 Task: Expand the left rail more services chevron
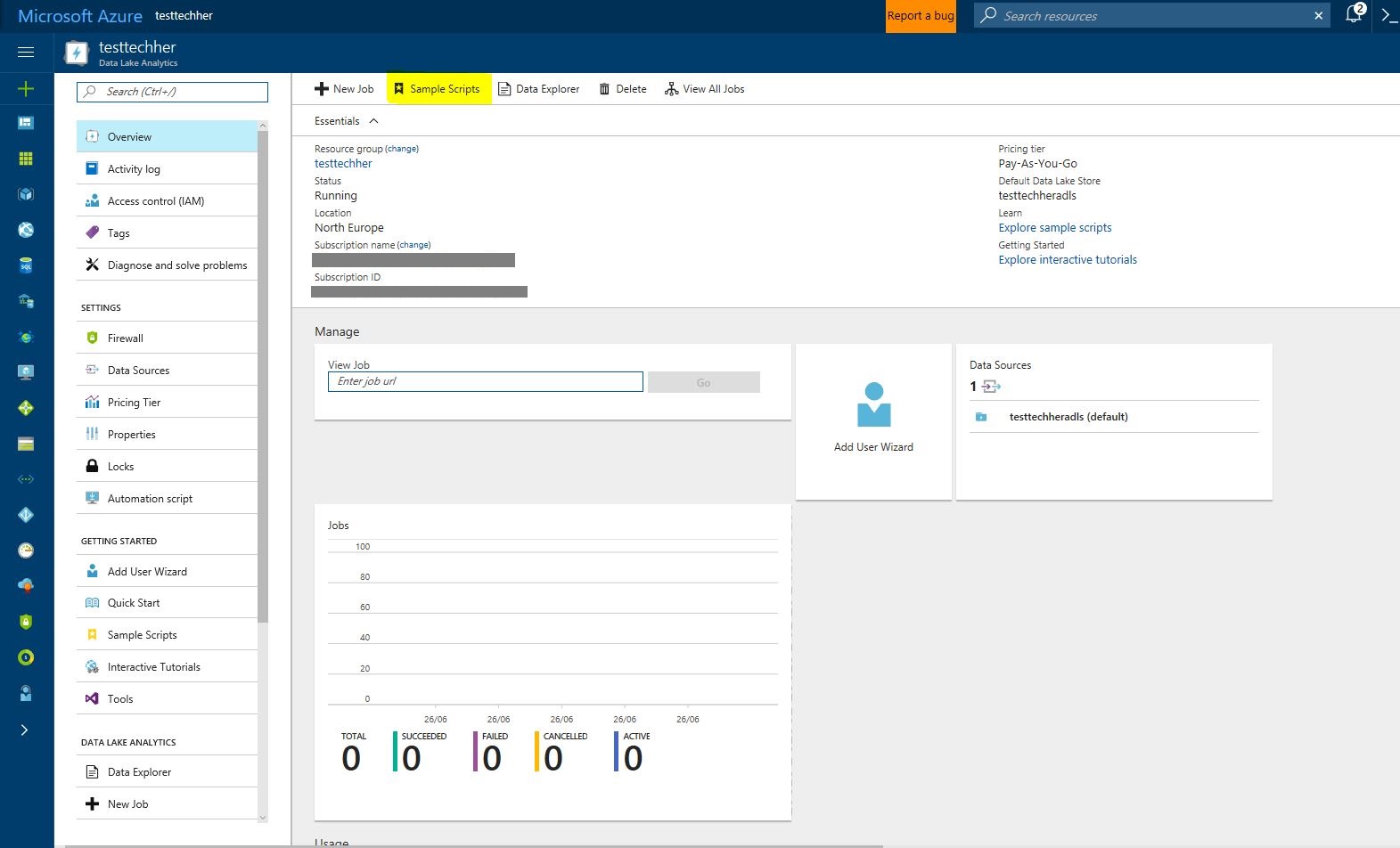[x=25, y=730]
